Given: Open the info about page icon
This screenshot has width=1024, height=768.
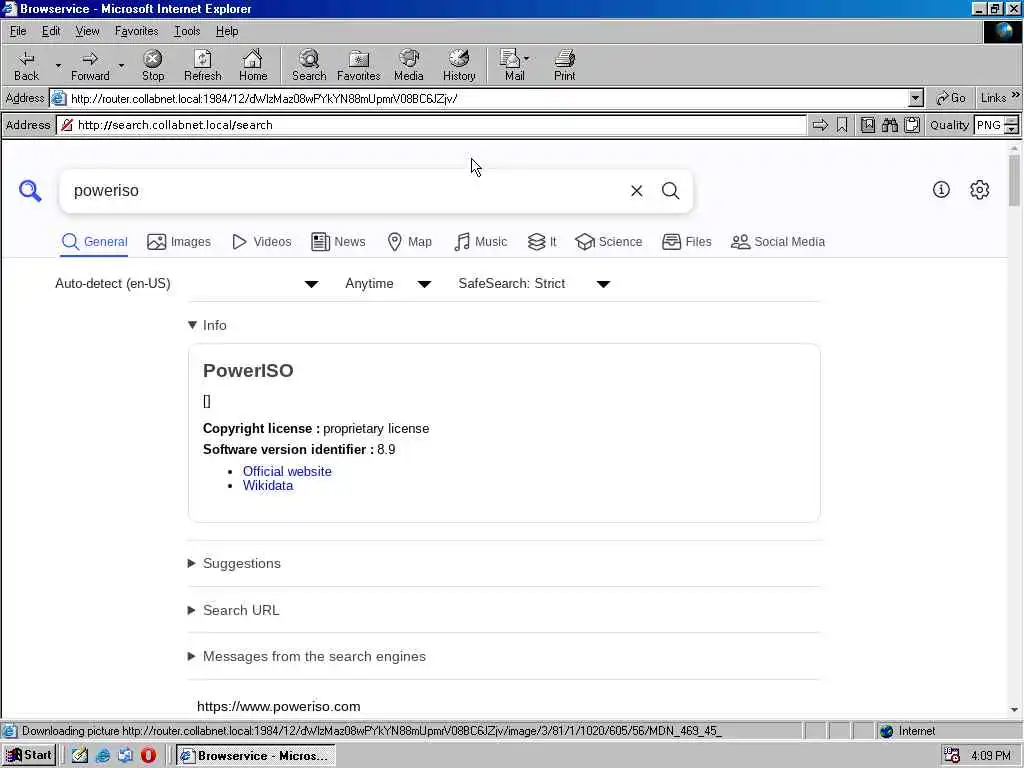Looking at the screenshot, I should (x=941, y=190).
